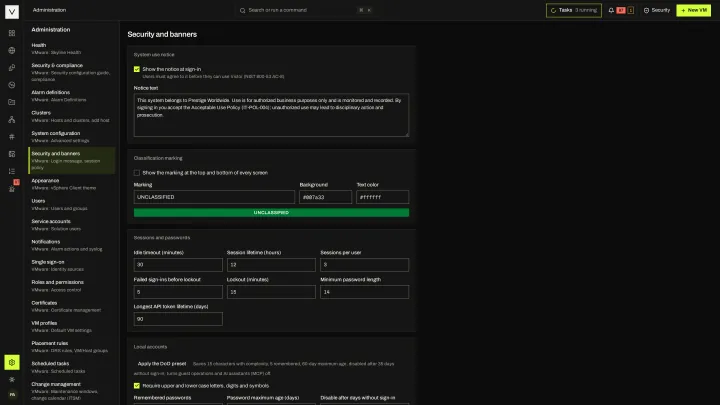Image resolution: width=720 pixels, height=405 pixels.
Task: Edit the Idle timeout (minutes) field
Action: 178,264
